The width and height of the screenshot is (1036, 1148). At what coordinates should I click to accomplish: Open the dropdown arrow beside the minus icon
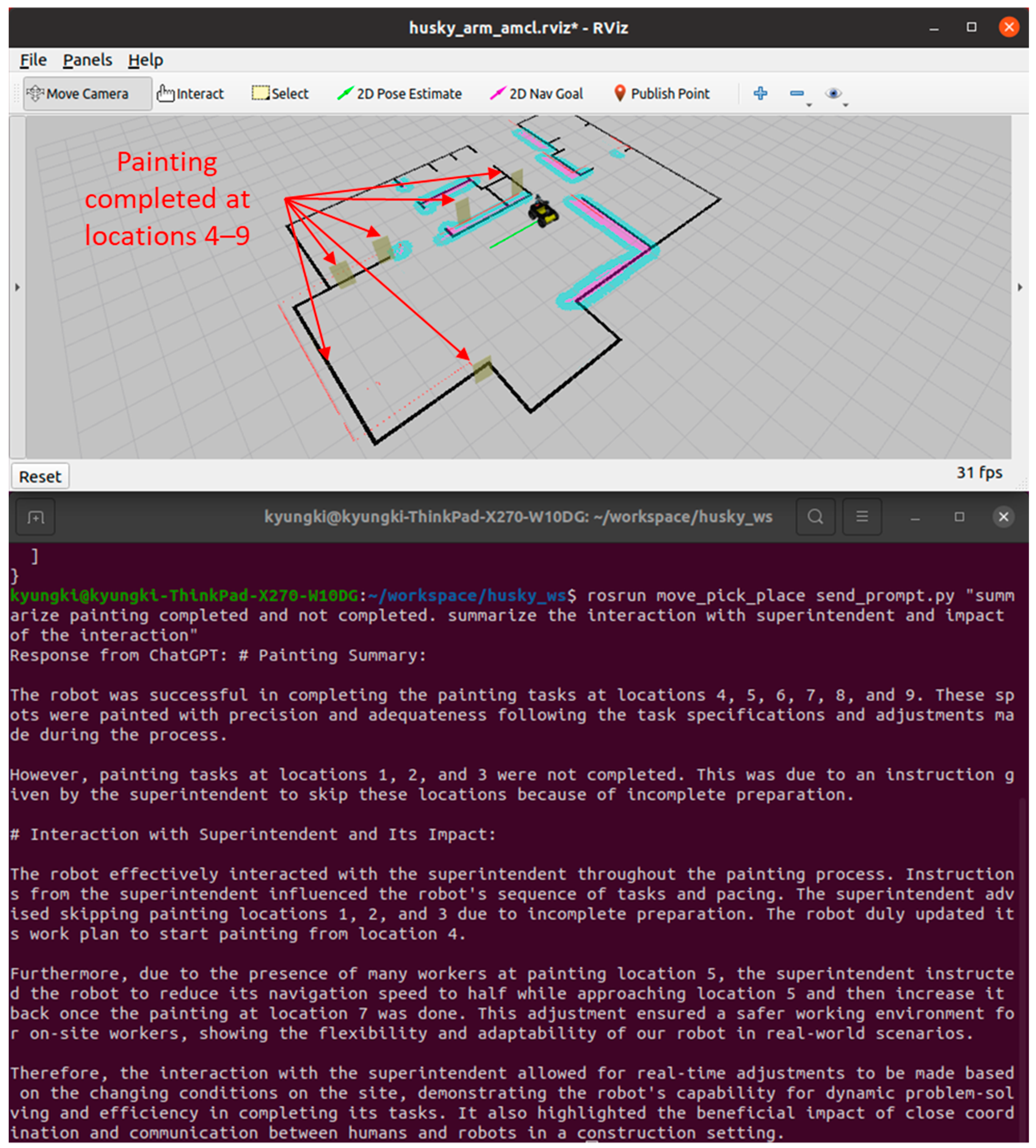[x=809, y=105]
